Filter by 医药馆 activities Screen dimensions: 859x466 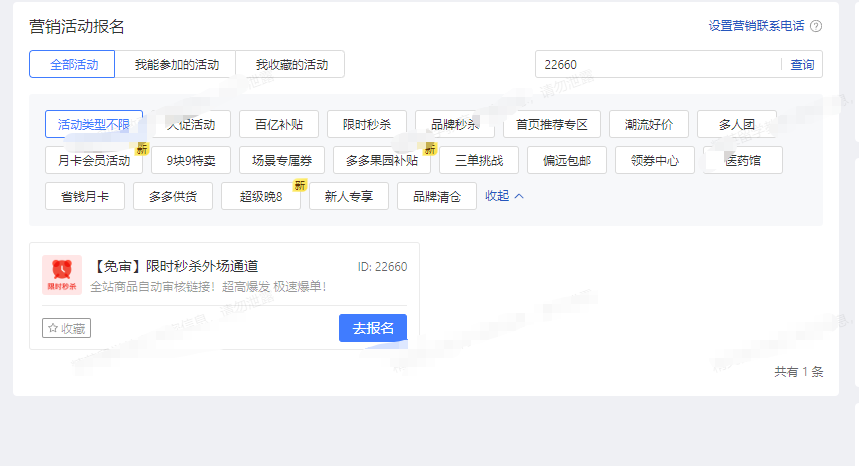click(x=743, y=160)
